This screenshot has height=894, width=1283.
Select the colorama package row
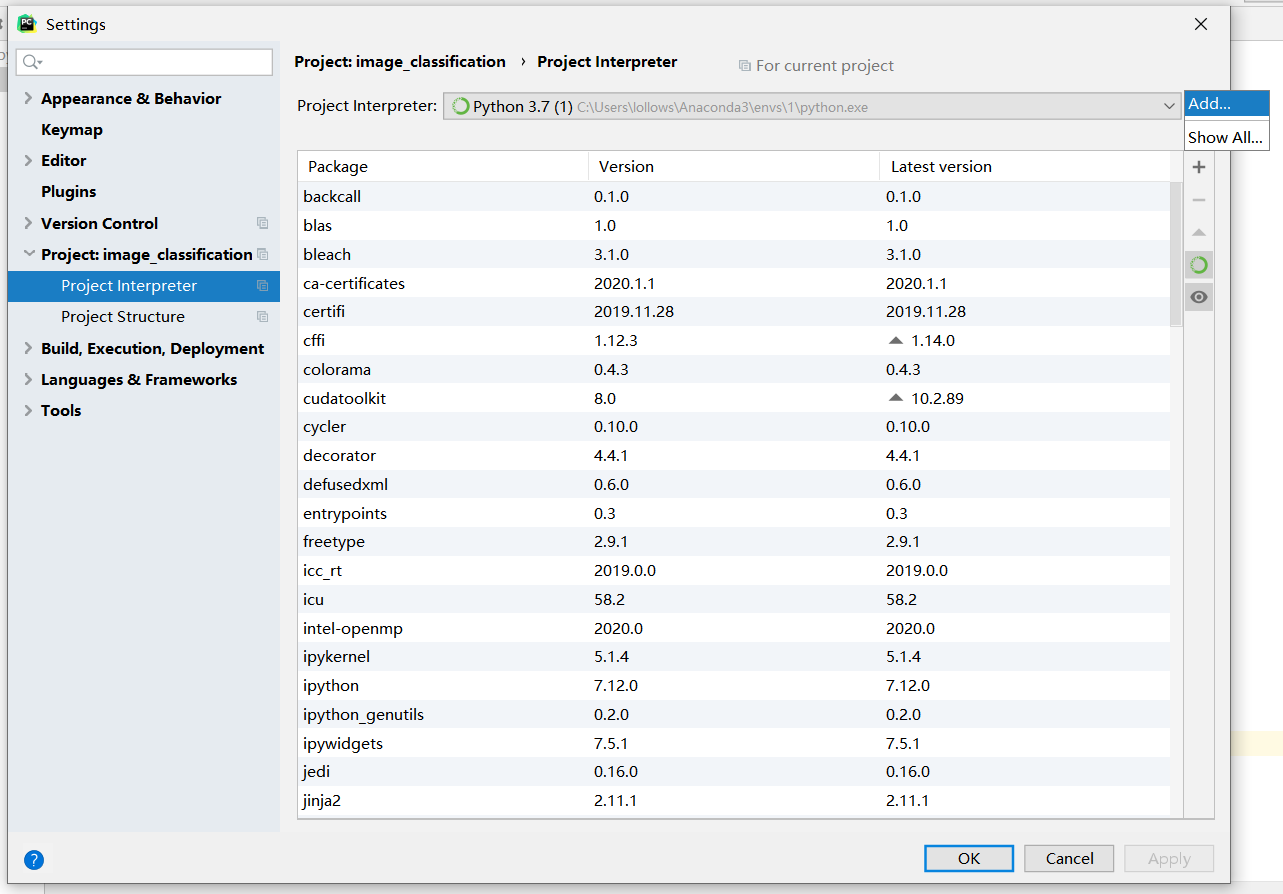coord(734,370)
